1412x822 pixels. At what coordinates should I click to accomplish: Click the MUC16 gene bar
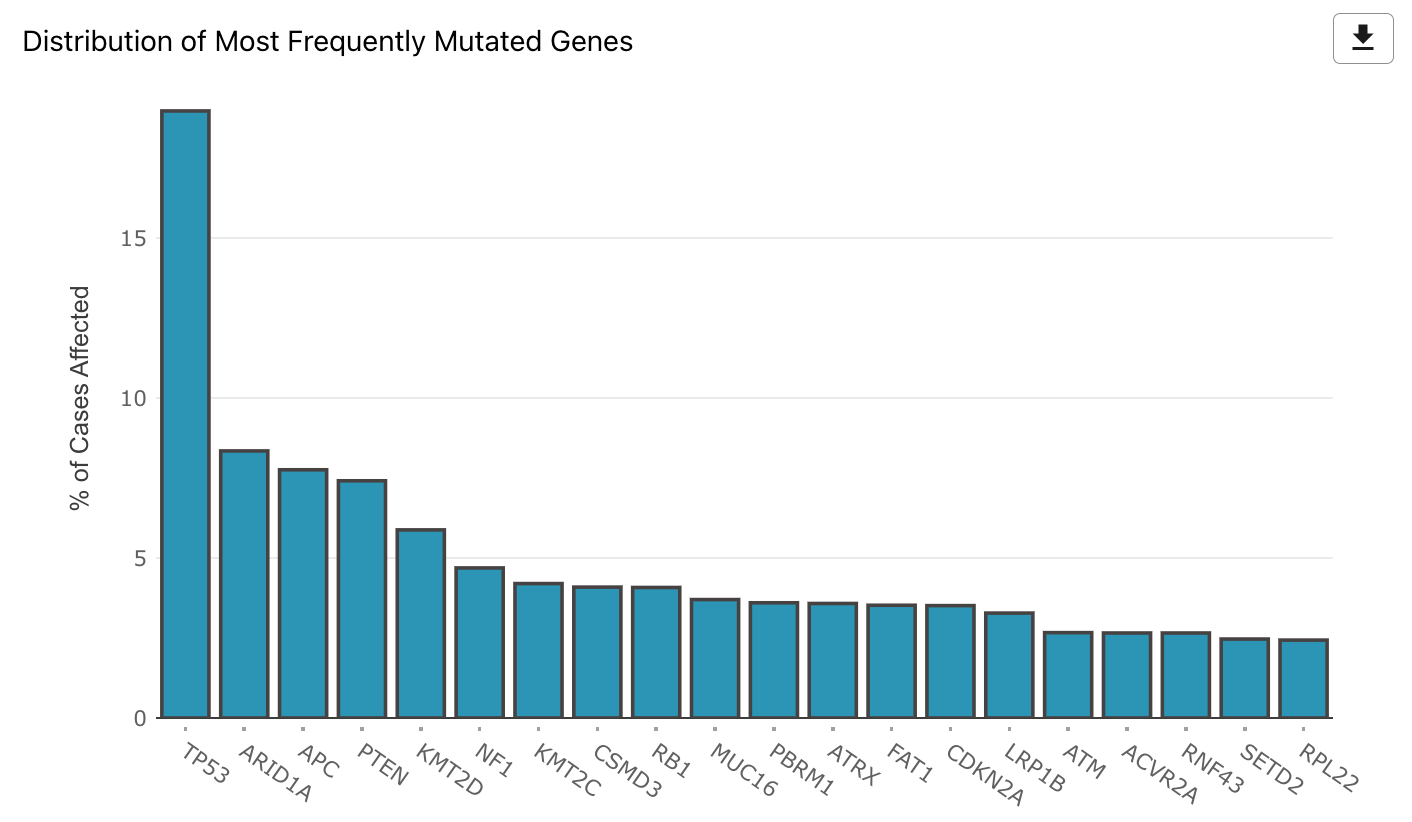click(x=715, y=658)
